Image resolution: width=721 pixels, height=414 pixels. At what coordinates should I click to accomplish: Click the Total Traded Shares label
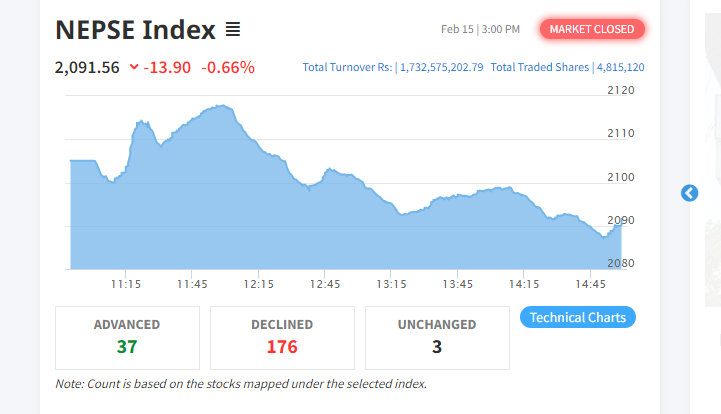pos(540,67)
